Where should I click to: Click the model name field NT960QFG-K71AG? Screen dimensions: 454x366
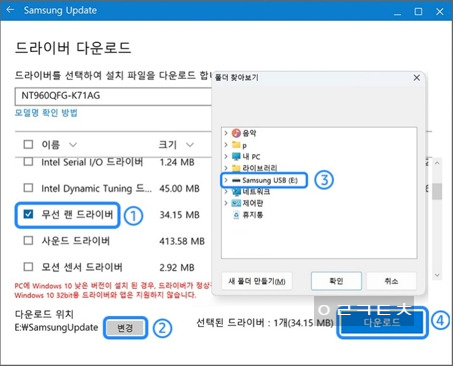113,96
